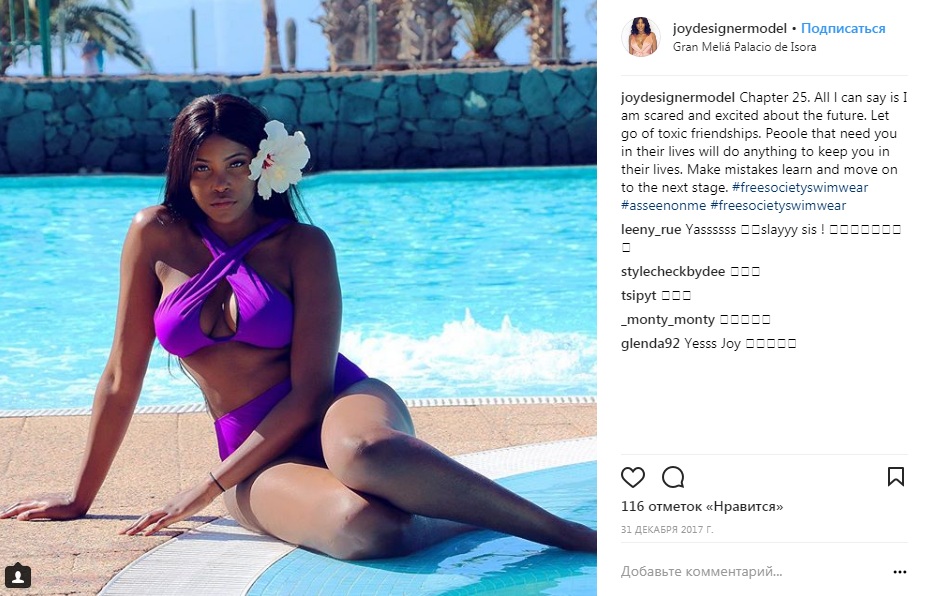Focus the Добавьте комментарий input field
The height and width of the screenshot is (596, 928).
coord(752,572)
